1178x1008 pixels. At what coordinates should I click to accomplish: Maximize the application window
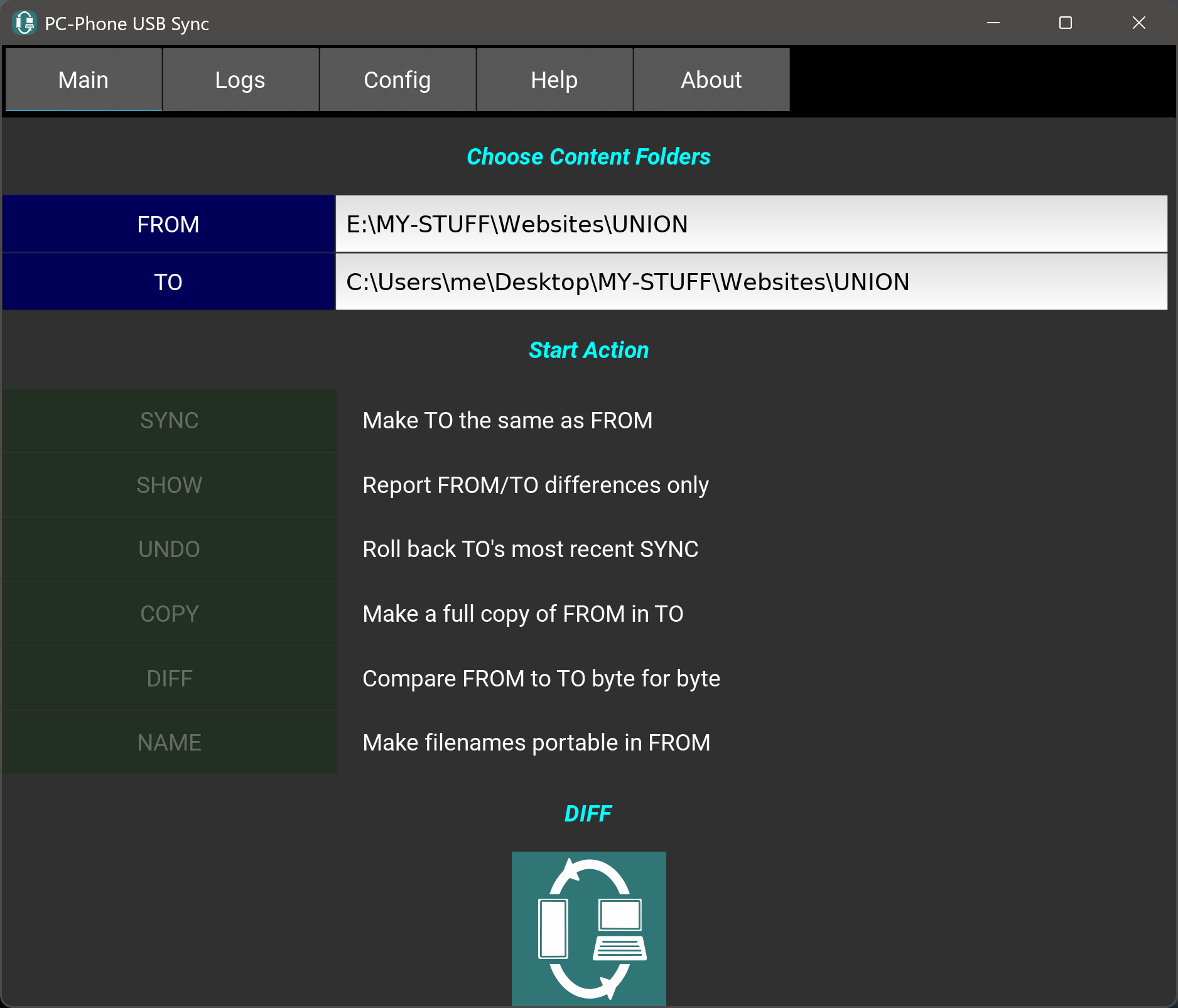coord(1066,23)
